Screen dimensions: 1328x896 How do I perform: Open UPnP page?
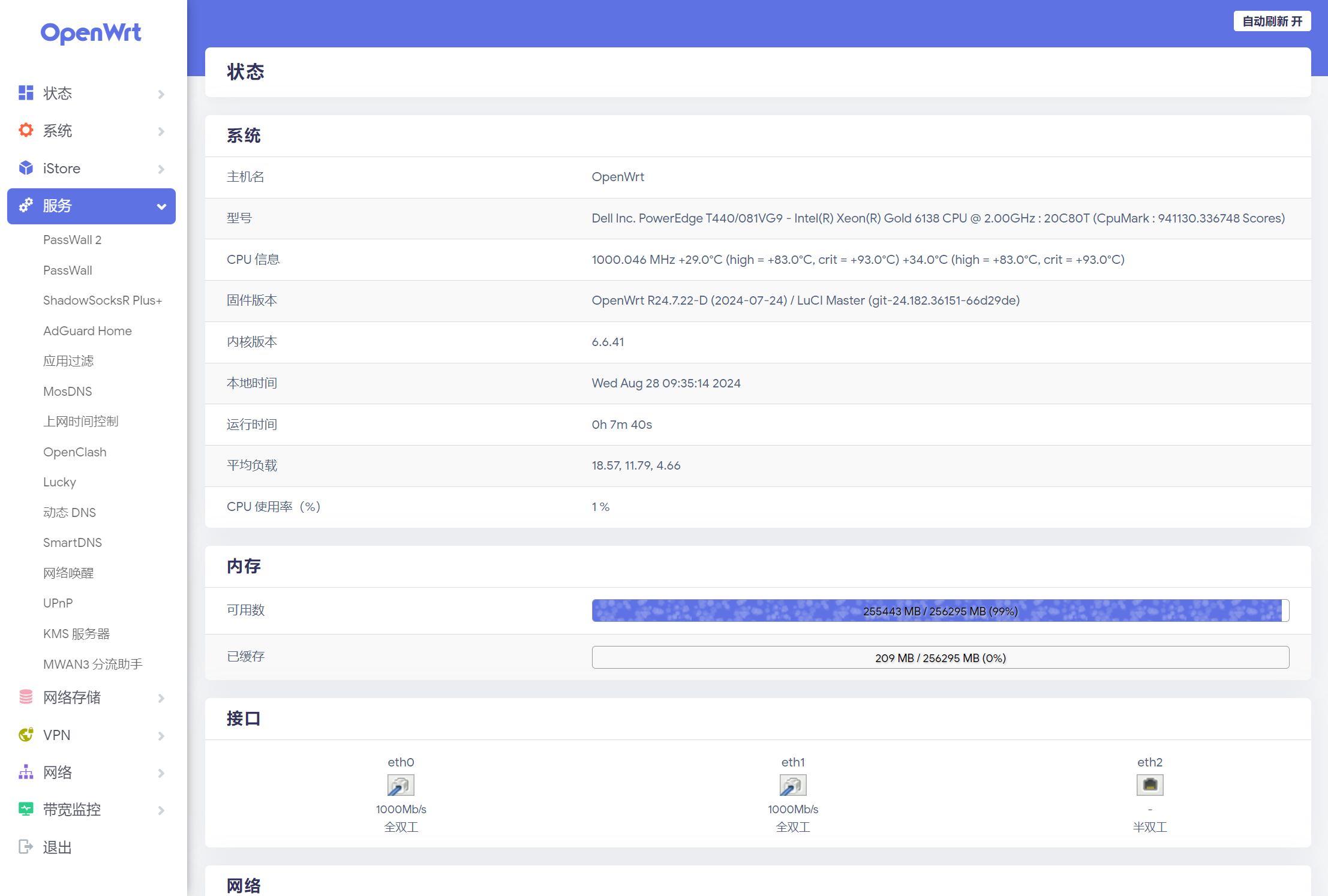click(58, 603)
